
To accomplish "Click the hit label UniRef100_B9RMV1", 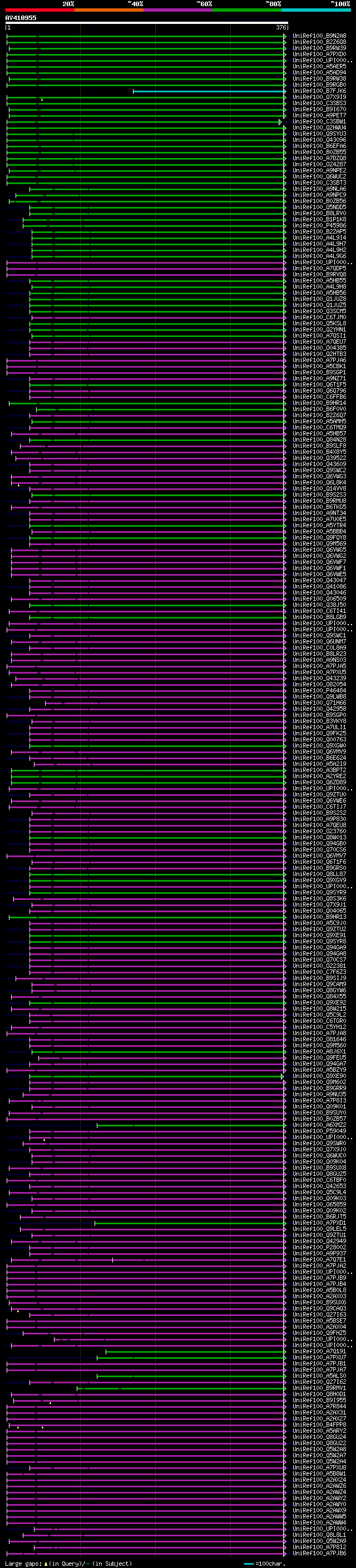I will point(319,1388).
